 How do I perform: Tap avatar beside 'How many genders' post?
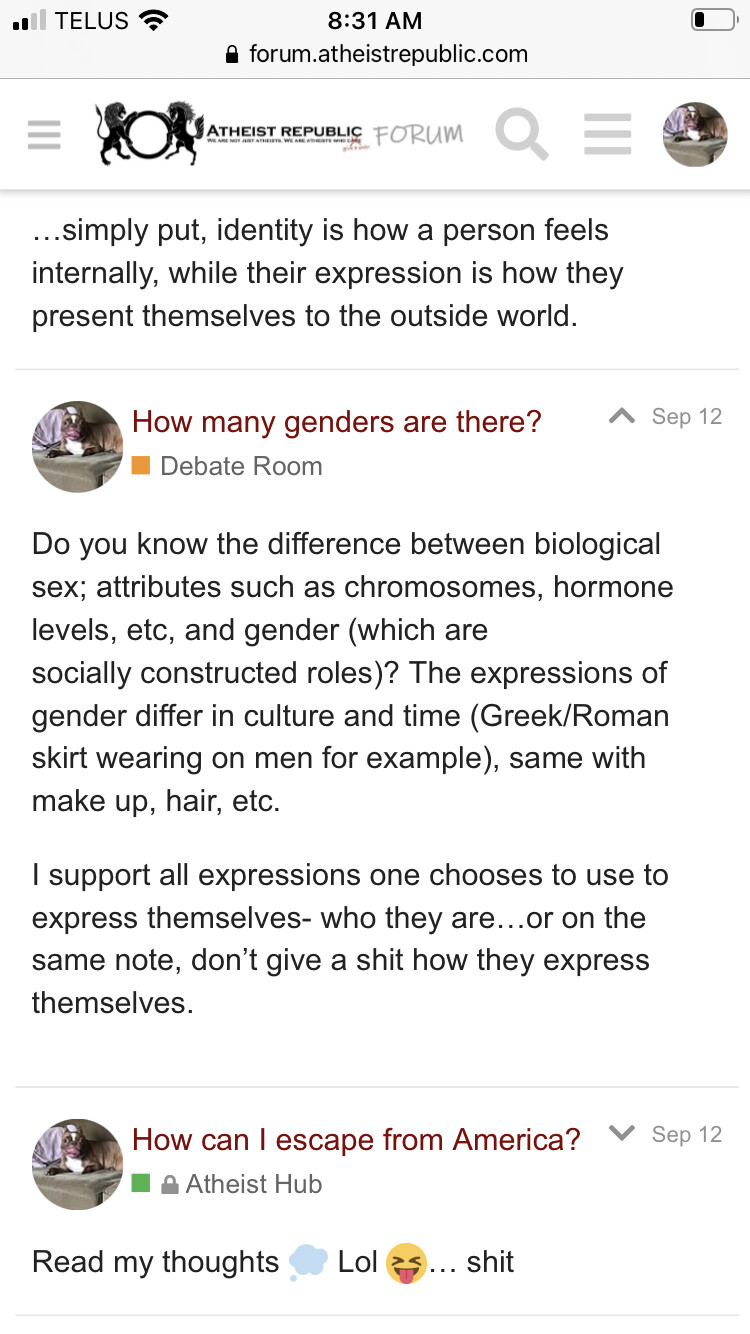click(x=78, y=447)
